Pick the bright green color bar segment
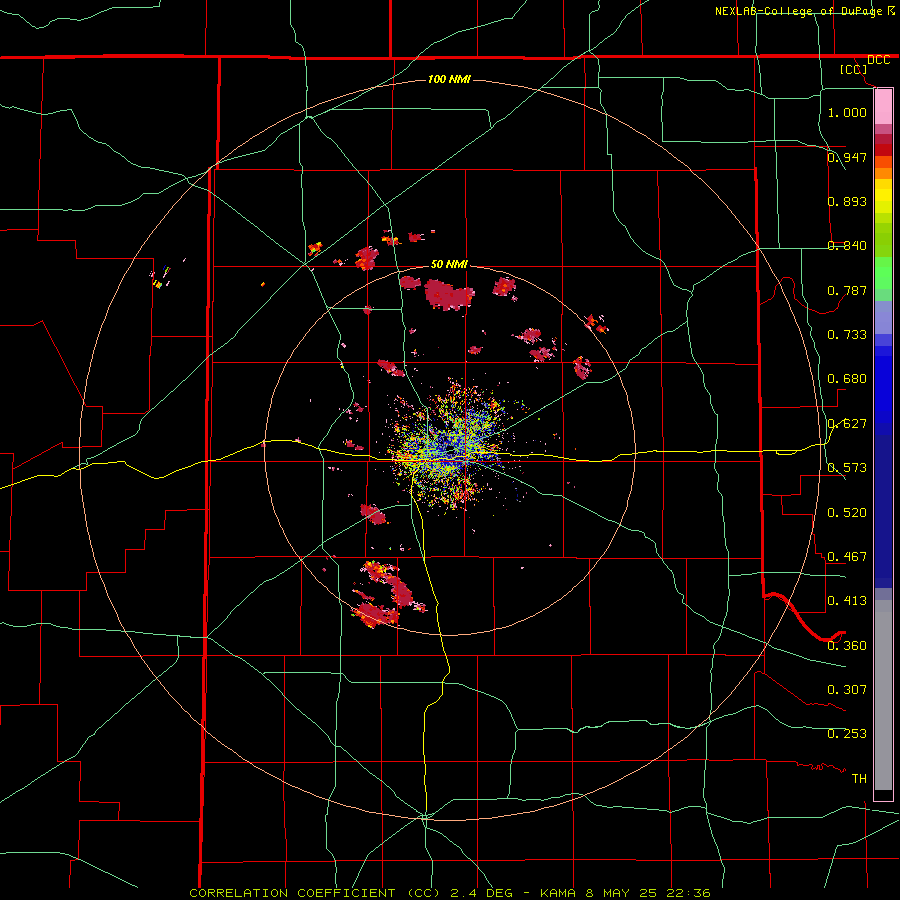The image size is (900, 900). click(x=883, y=273)
